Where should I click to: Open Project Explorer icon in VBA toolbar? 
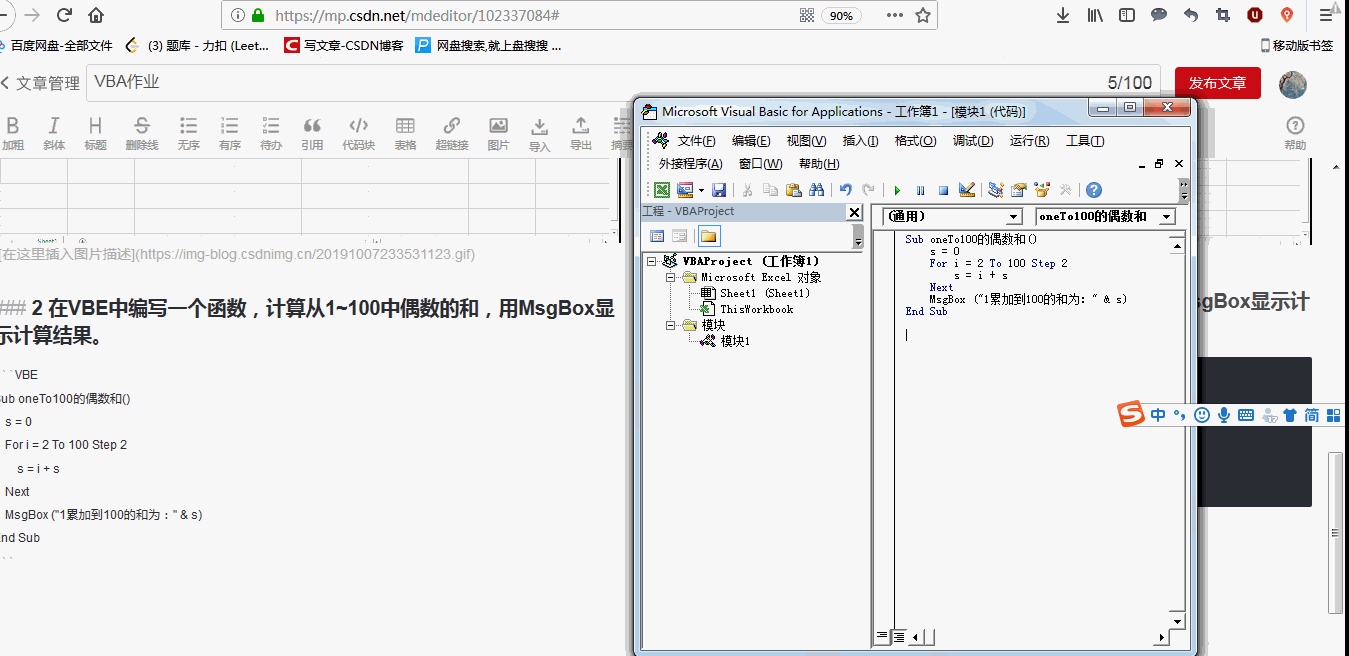(996, 190)
